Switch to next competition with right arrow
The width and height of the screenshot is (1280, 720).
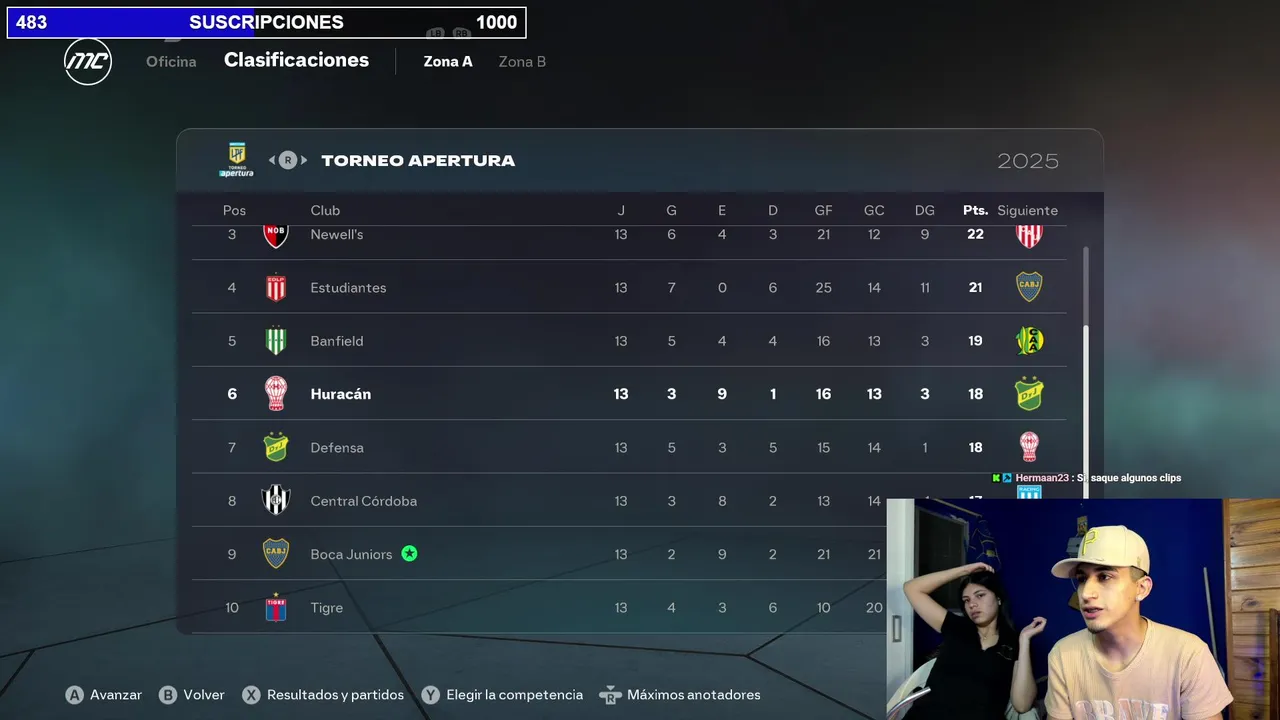tap(304, 160)
